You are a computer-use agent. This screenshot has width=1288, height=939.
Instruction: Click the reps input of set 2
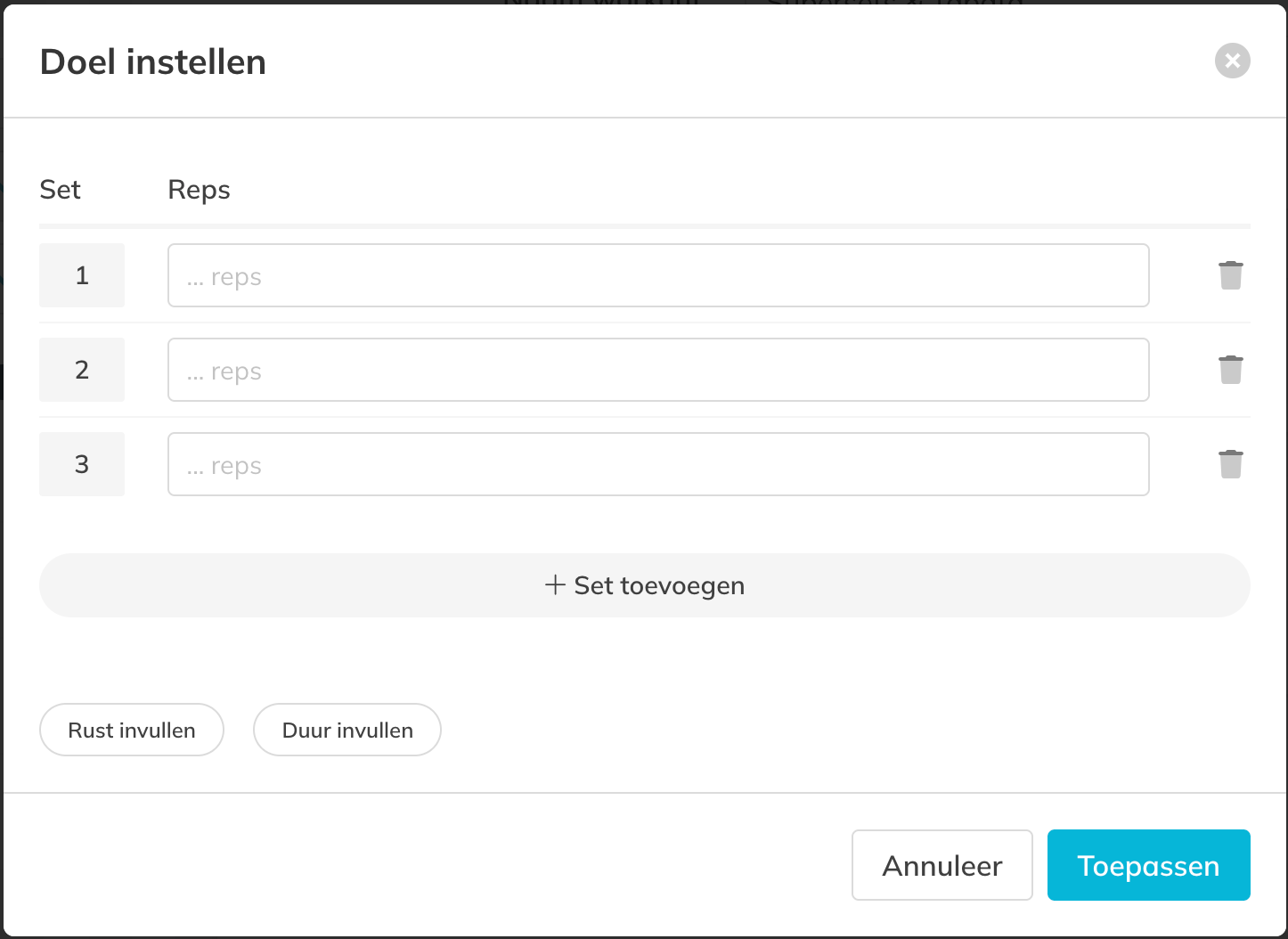657,370
